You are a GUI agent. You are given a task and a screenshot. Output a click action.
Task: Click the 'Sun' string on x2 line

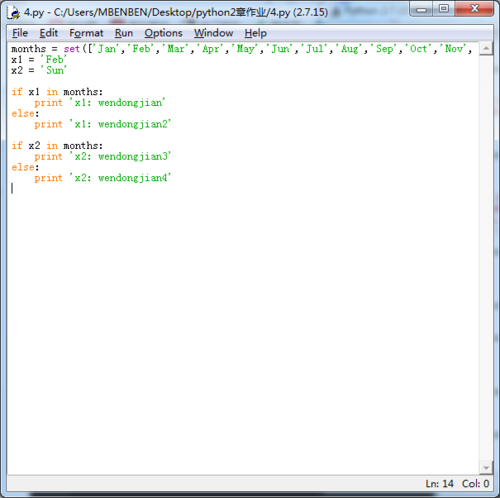tap(53, 70)
